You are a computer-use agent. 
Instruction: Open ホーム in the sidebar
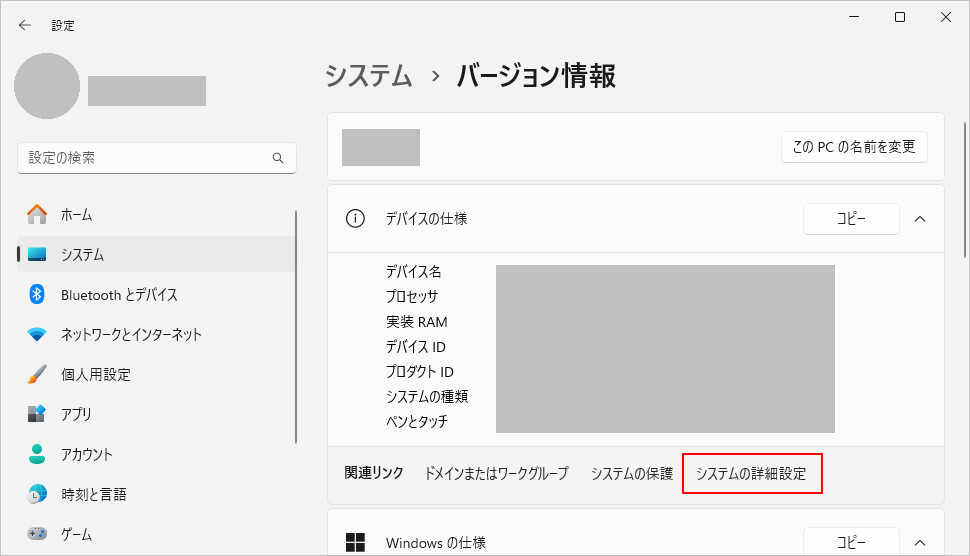[156, 215]
